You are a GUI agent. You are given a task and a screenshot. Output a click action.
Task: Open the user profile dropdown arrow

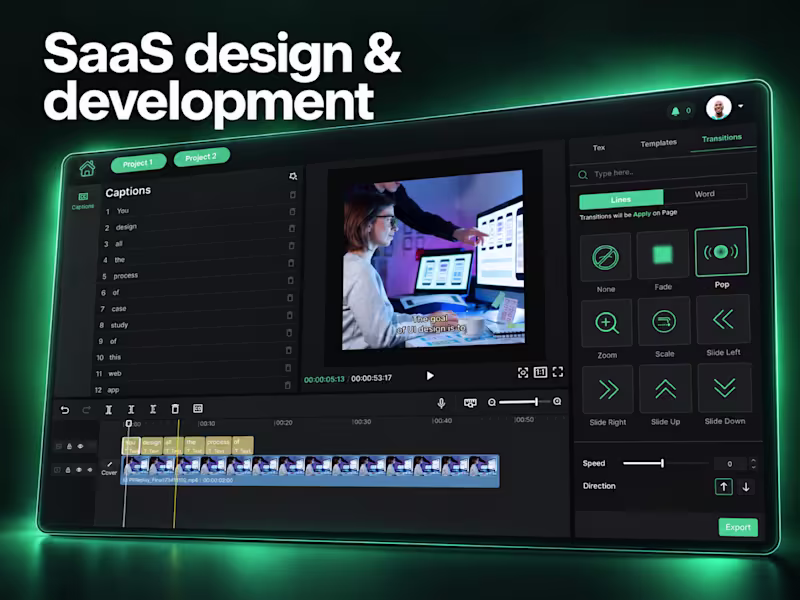click(741, 106)
